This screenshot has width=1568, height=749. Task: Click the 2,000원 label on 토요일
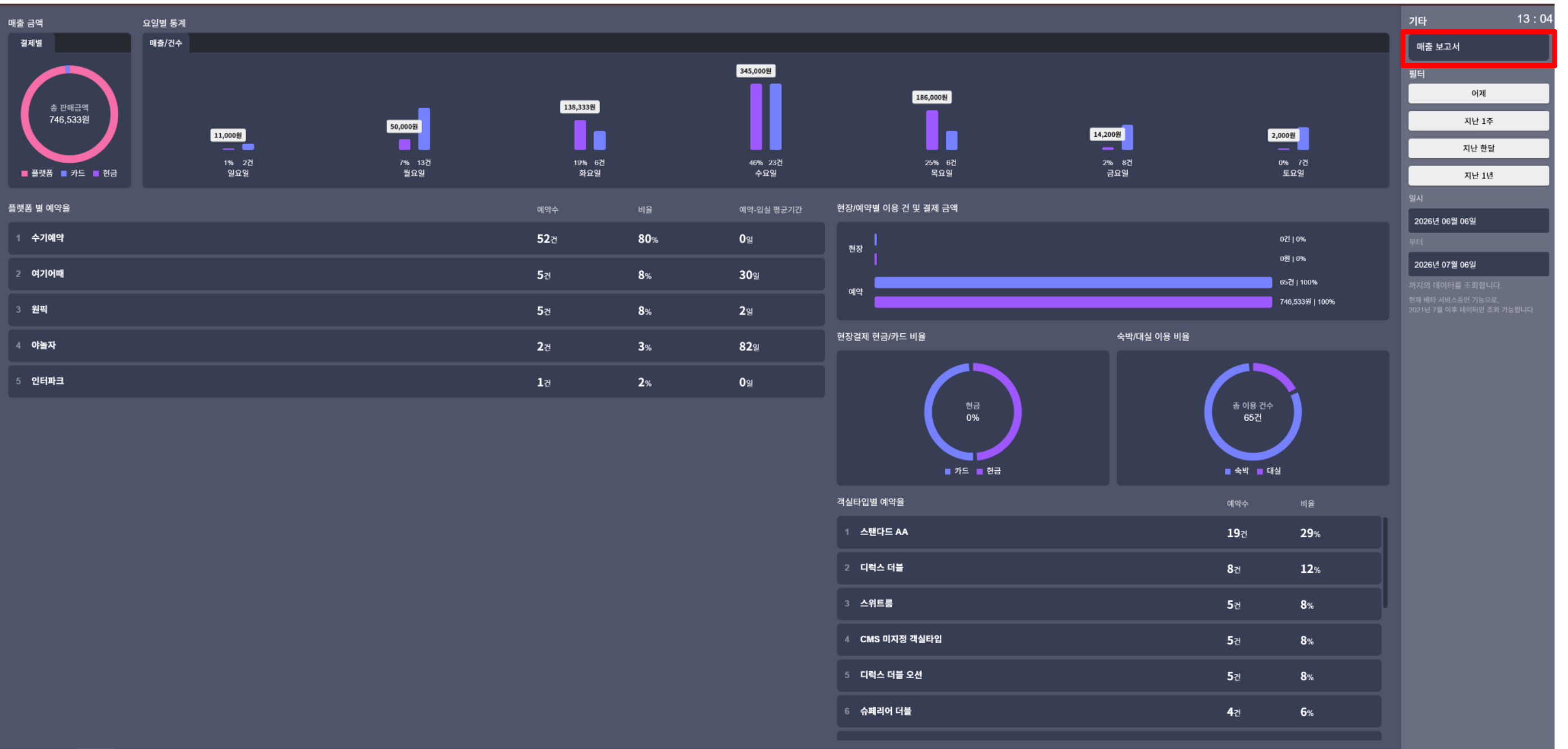[x=1283, y=135]
